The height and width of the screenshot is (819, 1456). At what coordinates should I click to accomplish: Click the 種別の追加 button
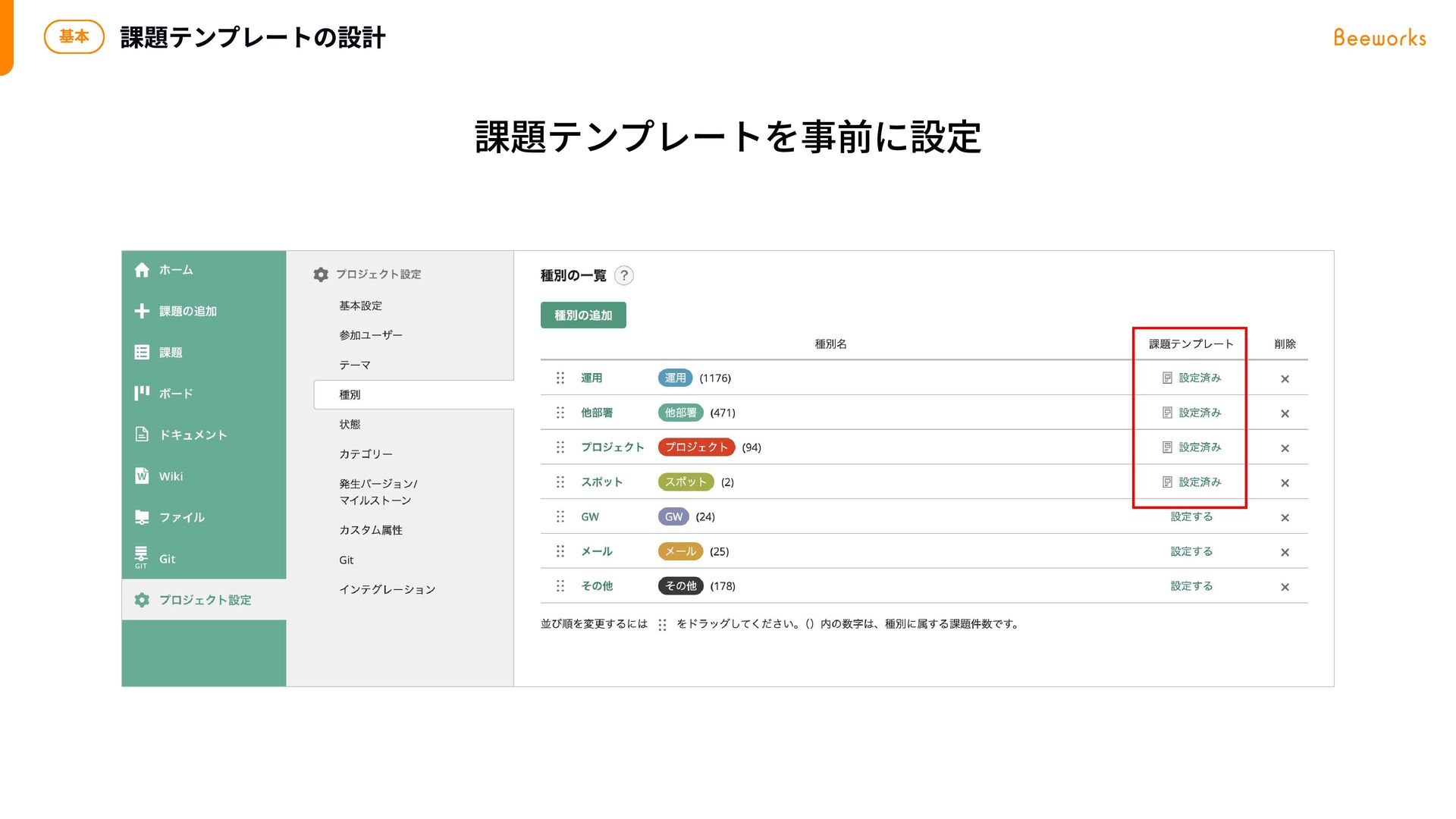coord(583,315)
